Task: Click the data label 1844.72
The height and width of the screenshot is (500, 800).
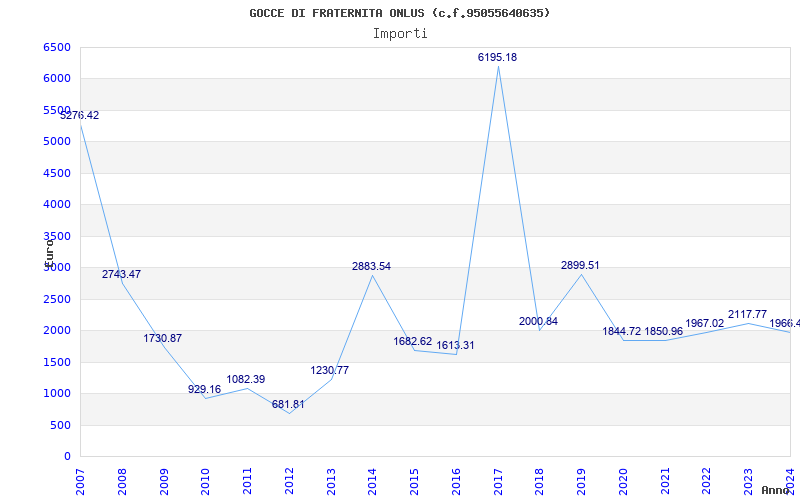Action: tap(622, 332)
